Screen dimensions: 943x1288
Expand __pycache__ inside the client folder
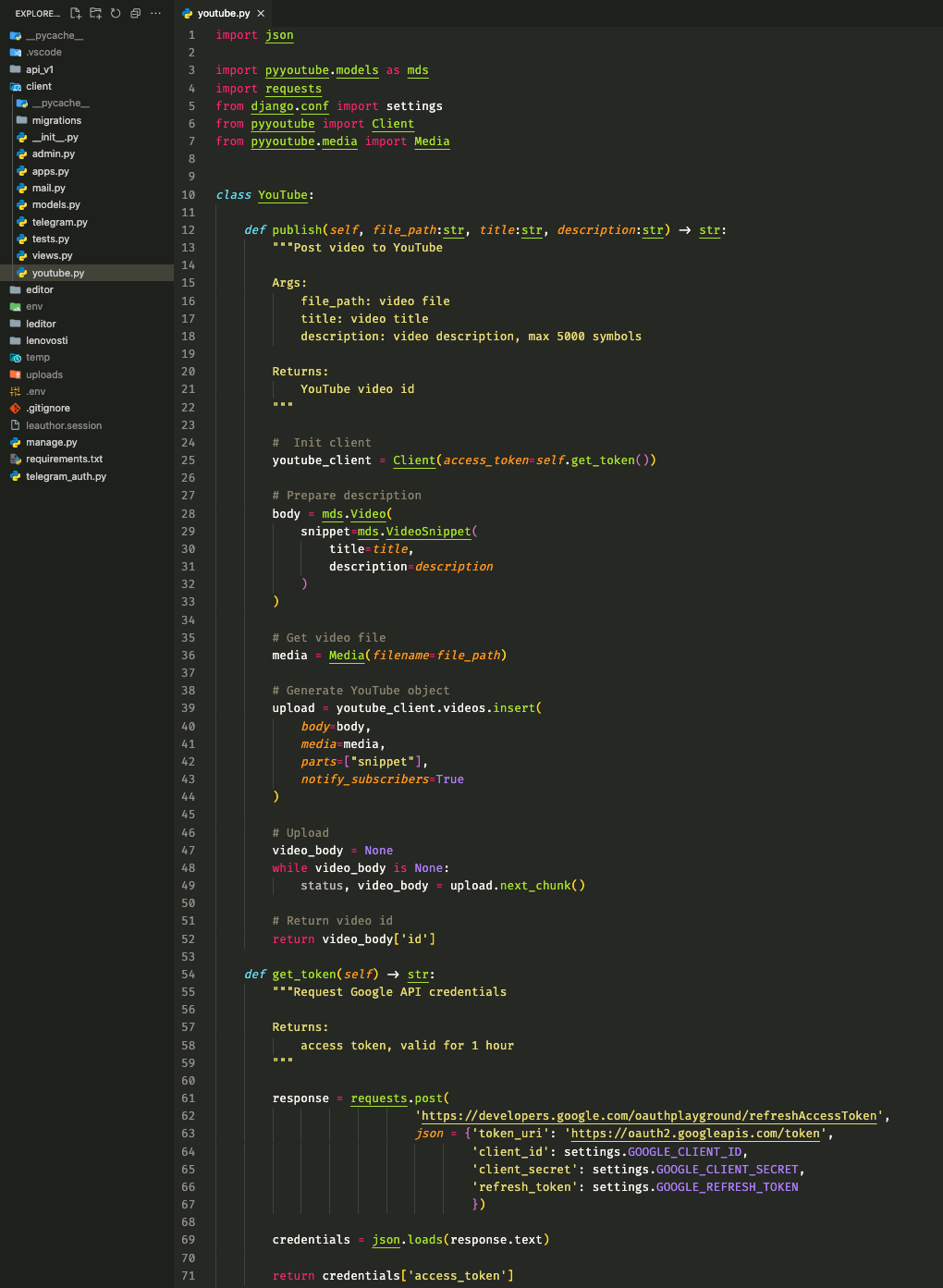tap(87, 103)
